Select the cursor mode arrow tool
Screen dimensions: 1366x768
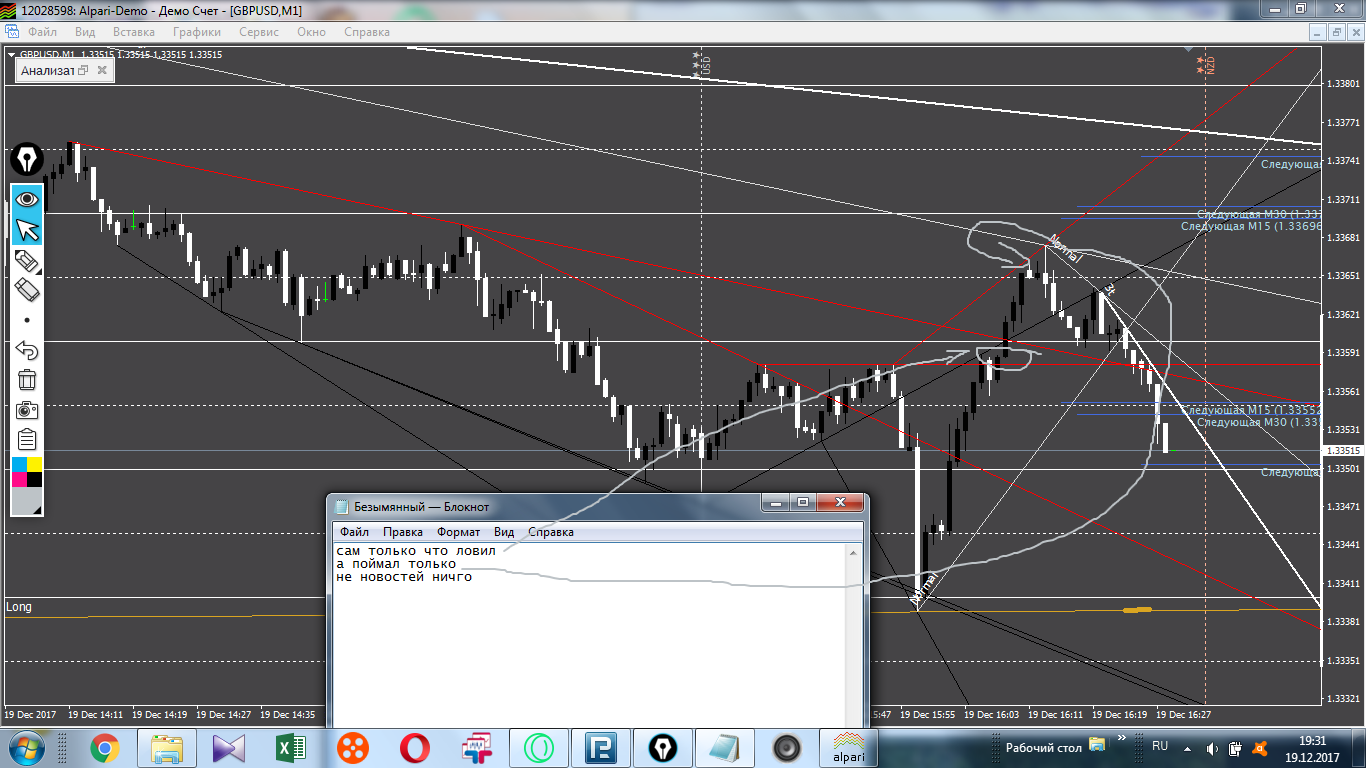(x=27, y=229)
